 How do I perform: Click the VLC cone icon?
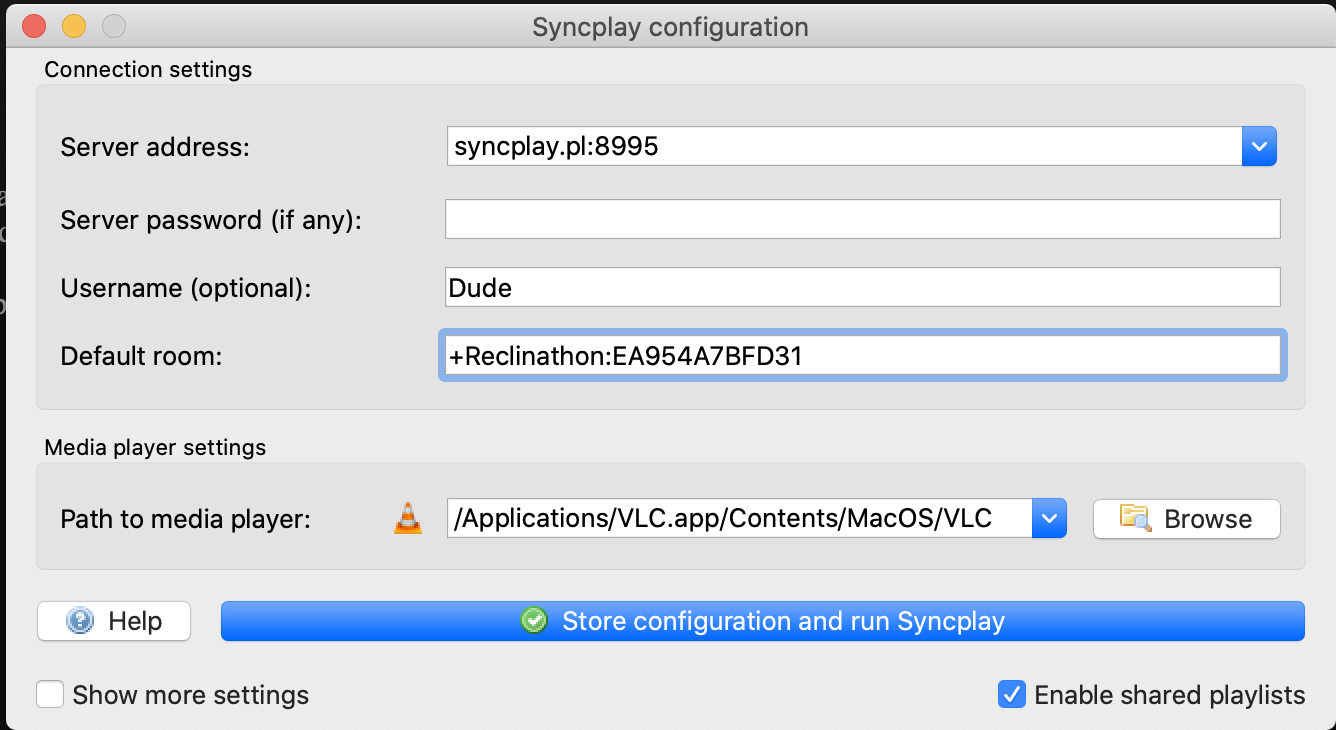click(407, 518)
